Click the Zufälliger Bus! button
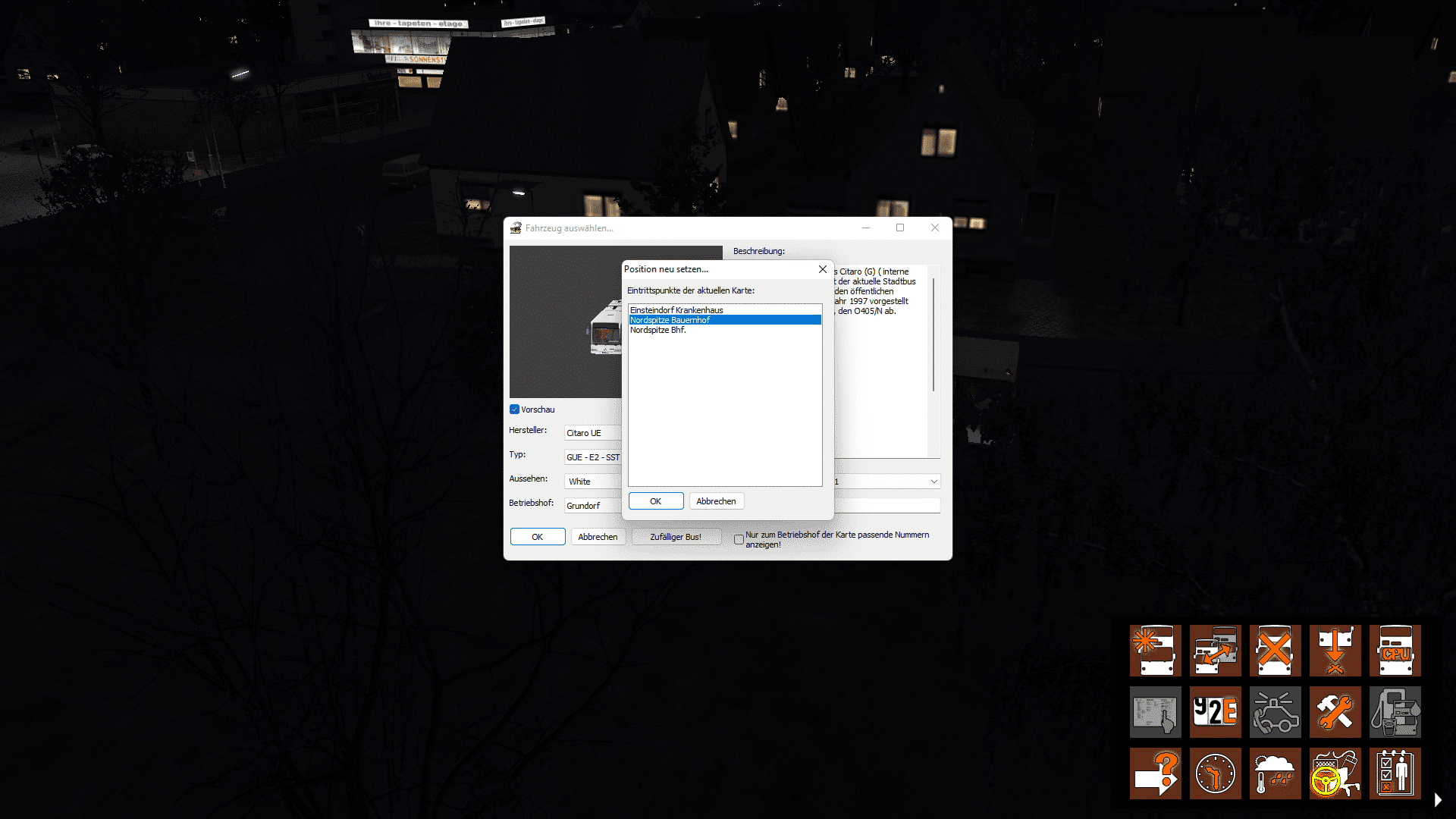 675,537
